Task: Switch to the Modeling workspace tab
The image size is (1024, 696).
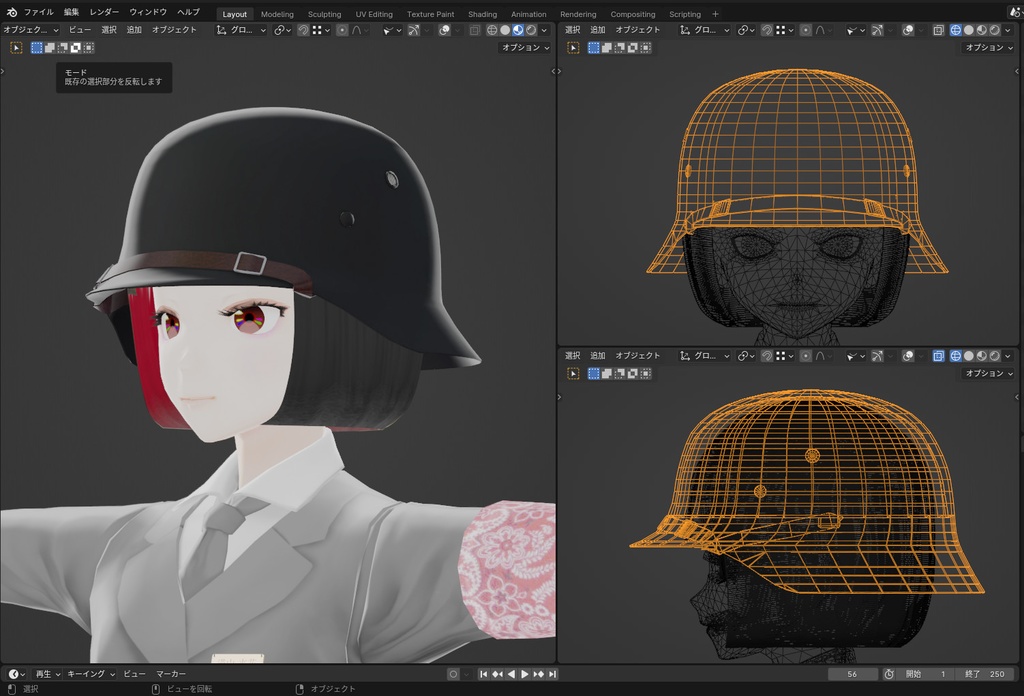Action: [277, 14]
